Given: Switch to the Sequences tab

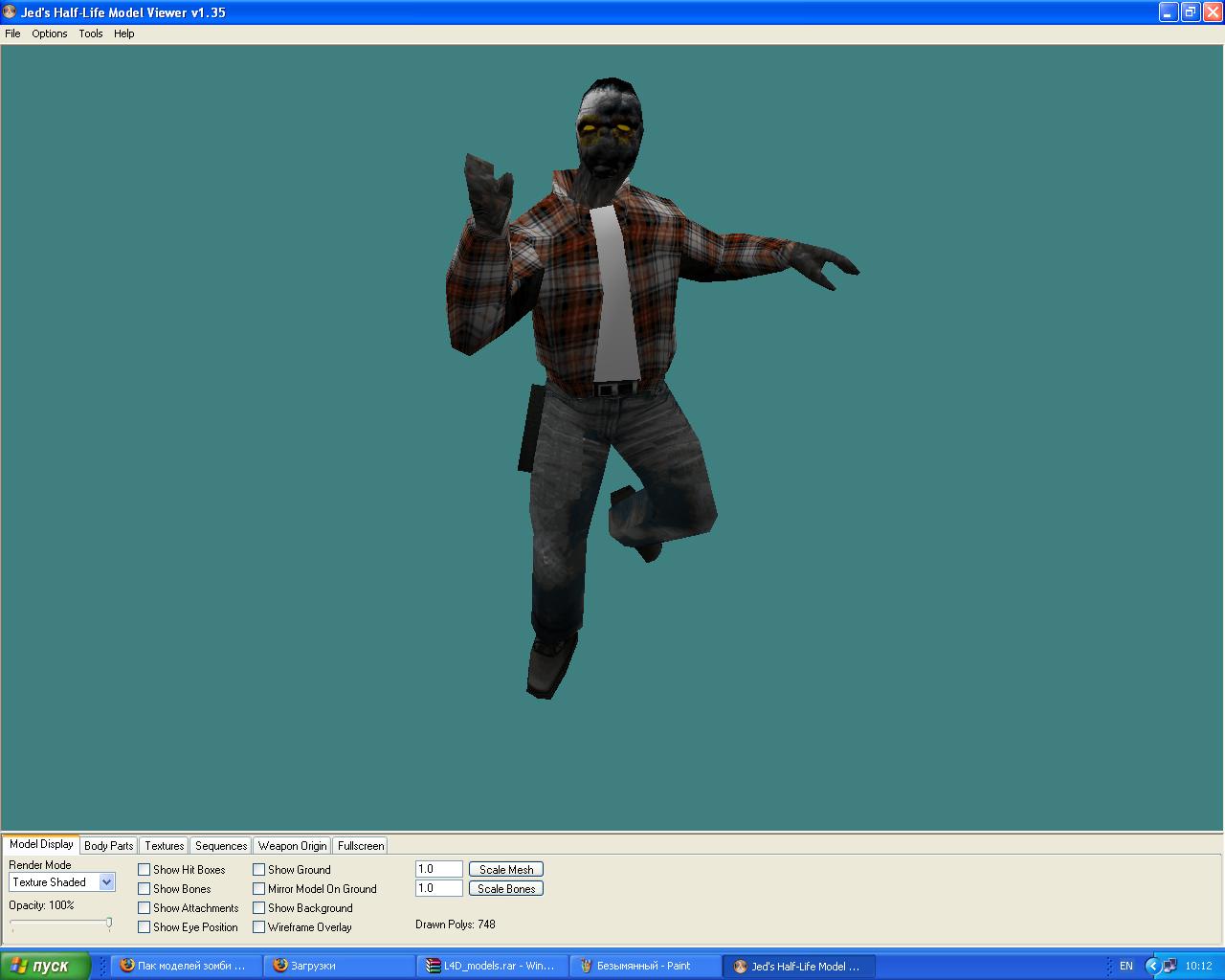Looking at the screenshot, I should pos(221,846).
